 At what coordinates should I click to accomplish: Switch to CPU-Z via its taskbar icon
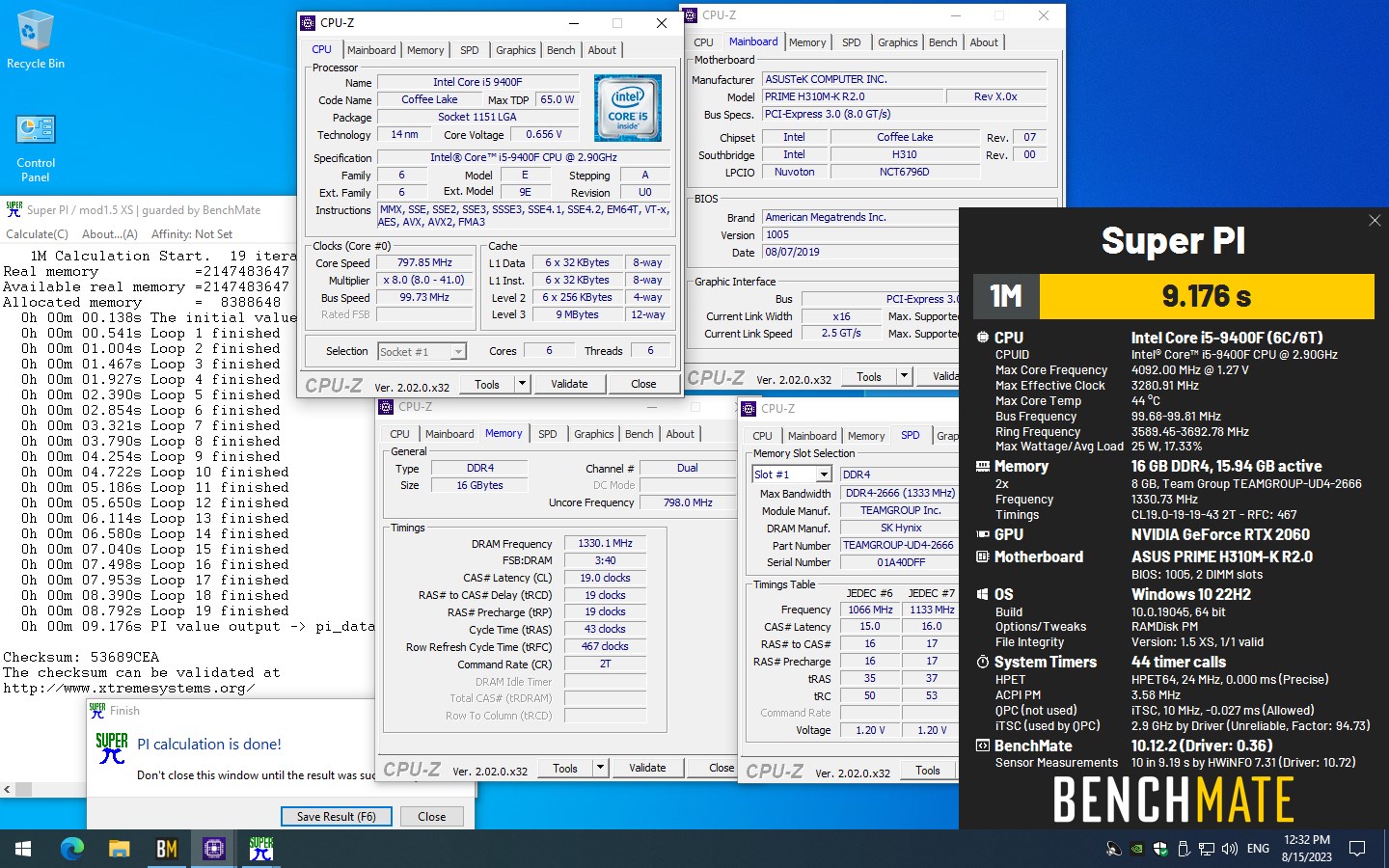(x=214, y=849)
